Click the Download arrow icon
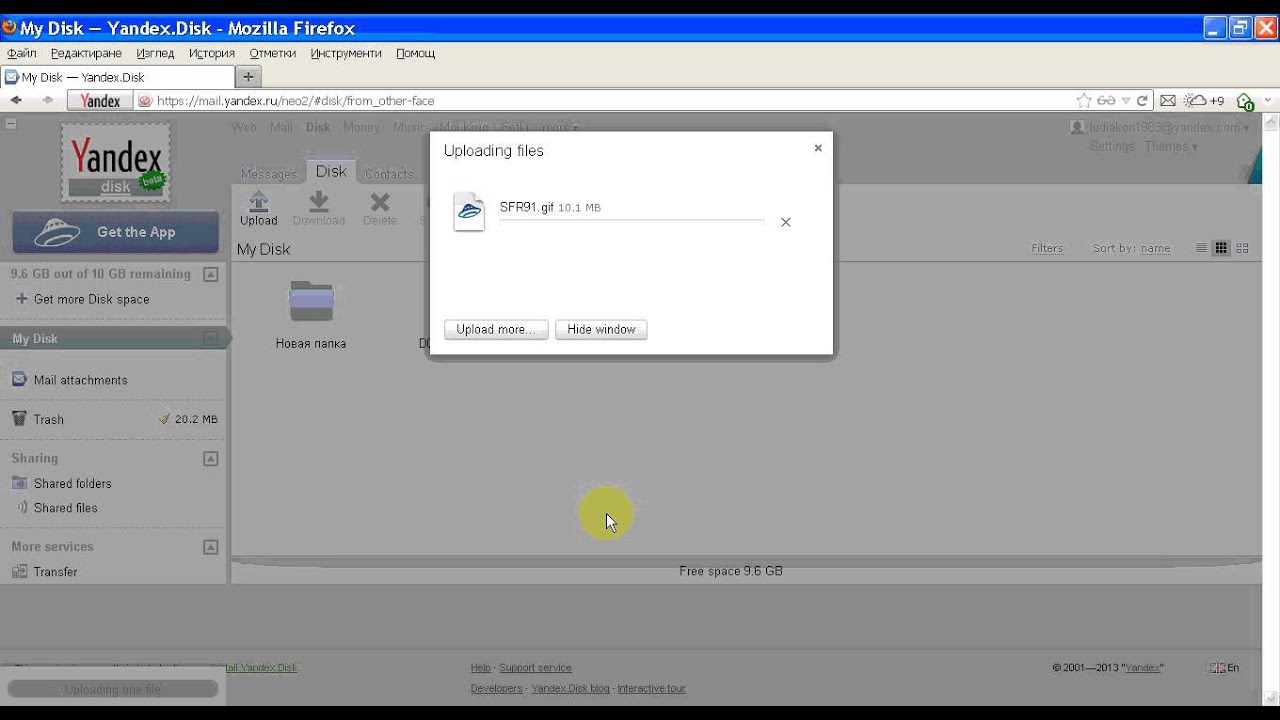 319,201
